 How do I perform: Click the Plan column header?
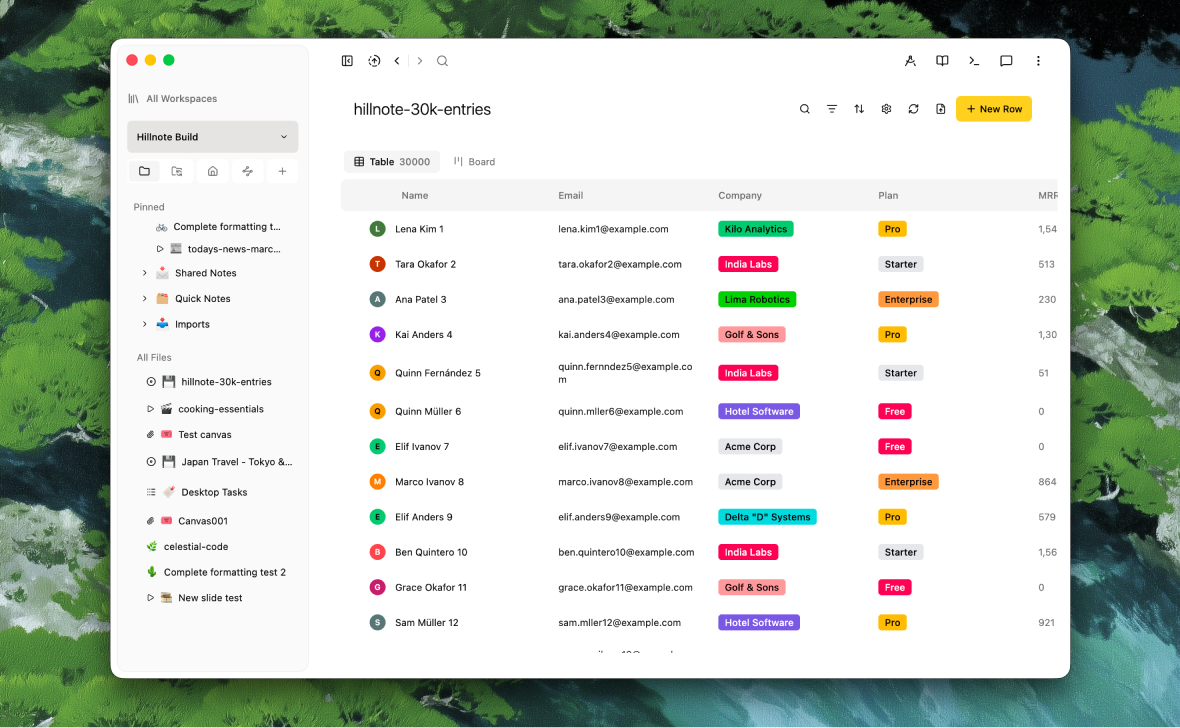pyautogui.click(x=888, y=196)
